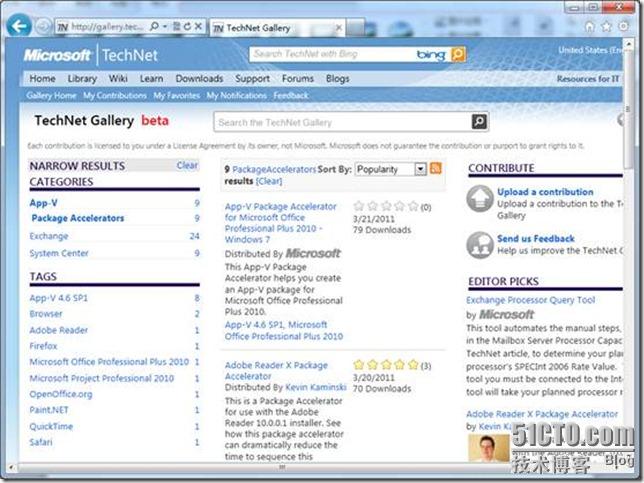Open the Support menu item
Viewport: 644px width, 483px height.
(x=253, y=78)
